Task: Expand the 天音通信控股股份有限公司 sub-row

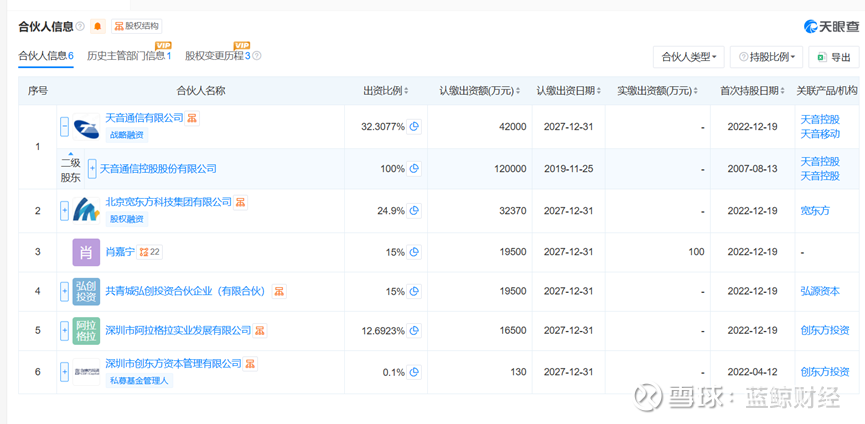Action: [x=92, y=169]
